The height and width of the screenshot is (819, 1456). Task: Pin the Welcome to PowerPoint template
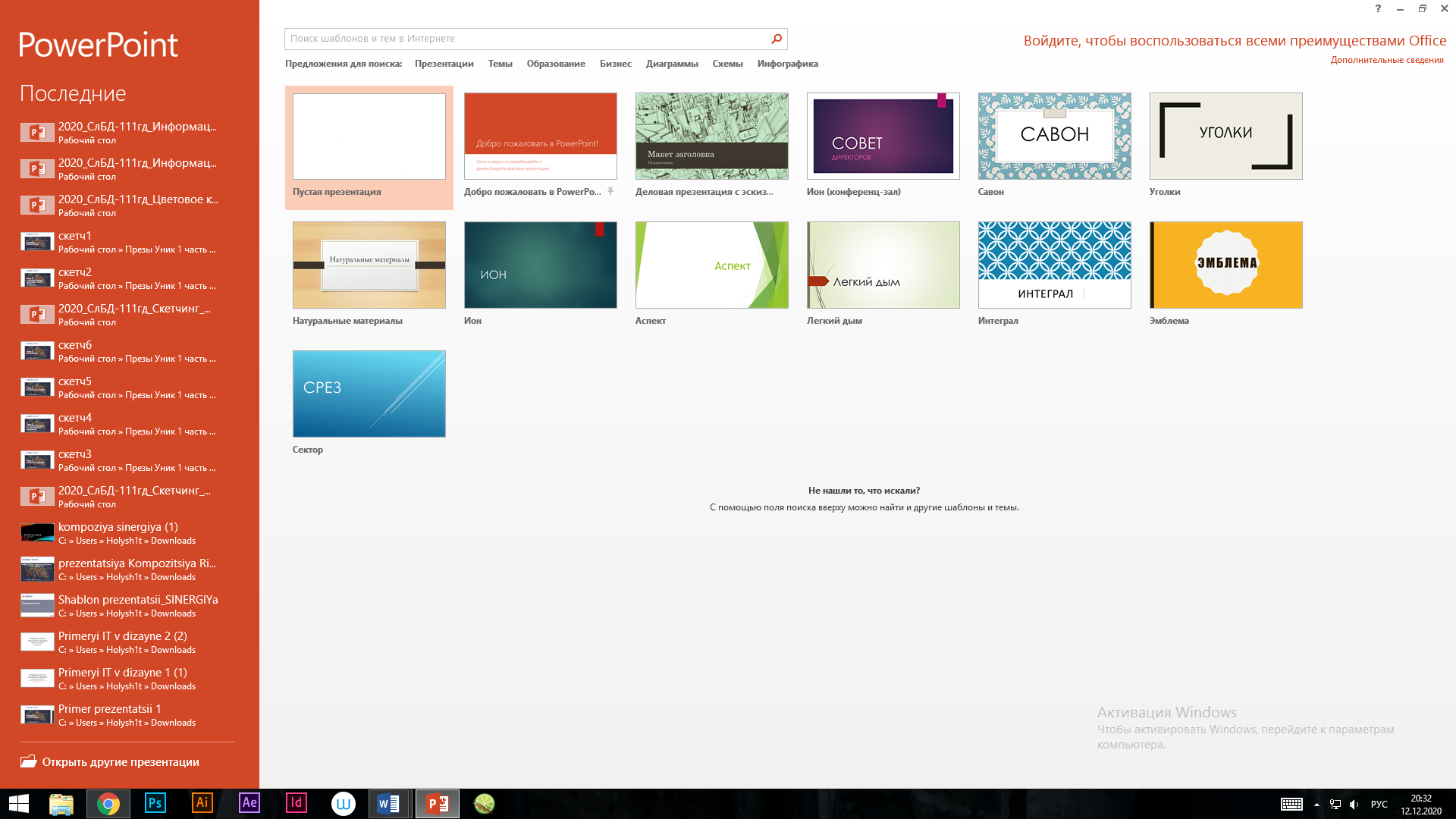(x=610, y=192)
